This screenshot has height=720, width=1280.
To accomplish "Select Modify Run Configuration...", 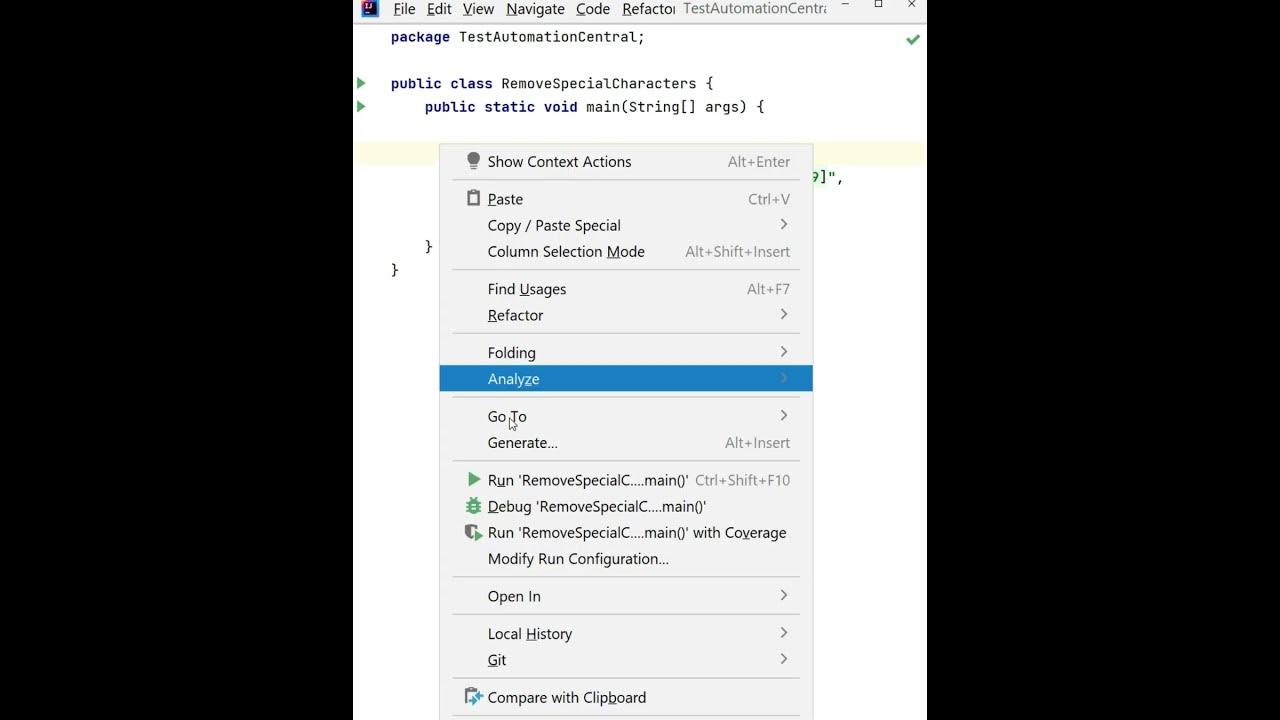I will [x=578, y=559].
